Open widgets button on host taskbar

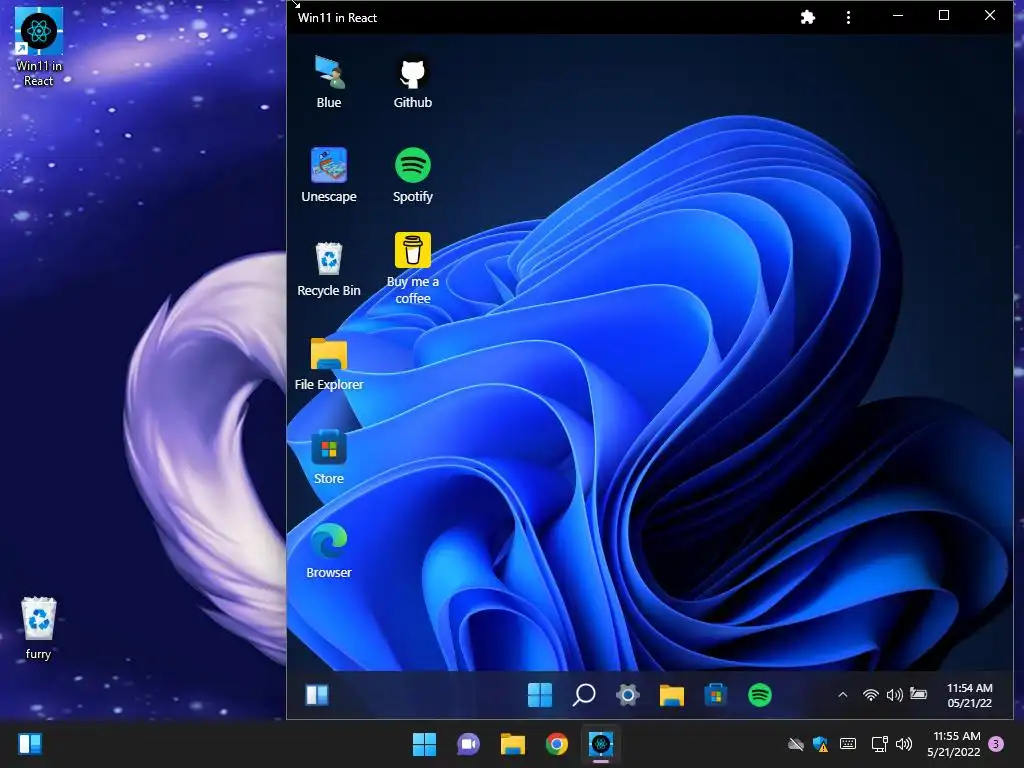tap(29, 744)
